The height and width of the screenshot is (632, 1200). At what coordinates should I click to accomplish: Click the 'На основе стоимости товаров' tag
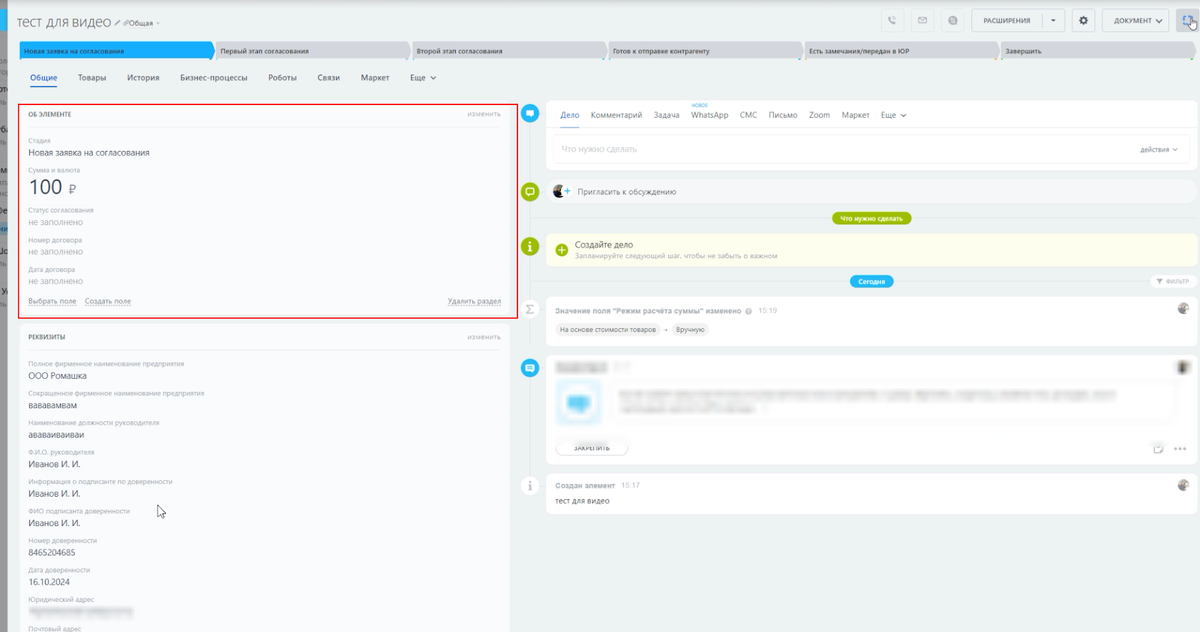pos(608,329)
